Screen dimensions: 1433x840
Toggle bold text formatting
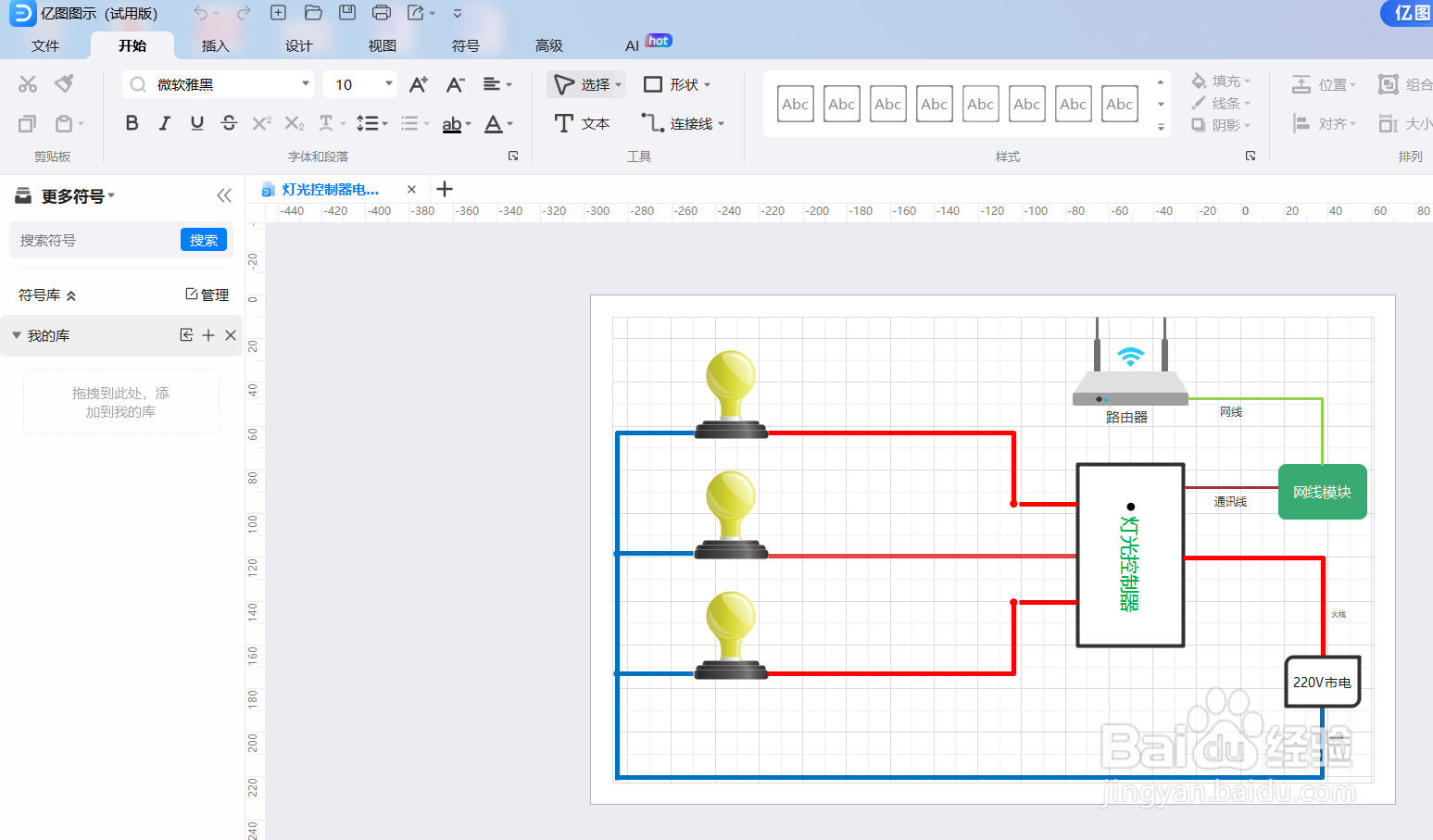132,123
